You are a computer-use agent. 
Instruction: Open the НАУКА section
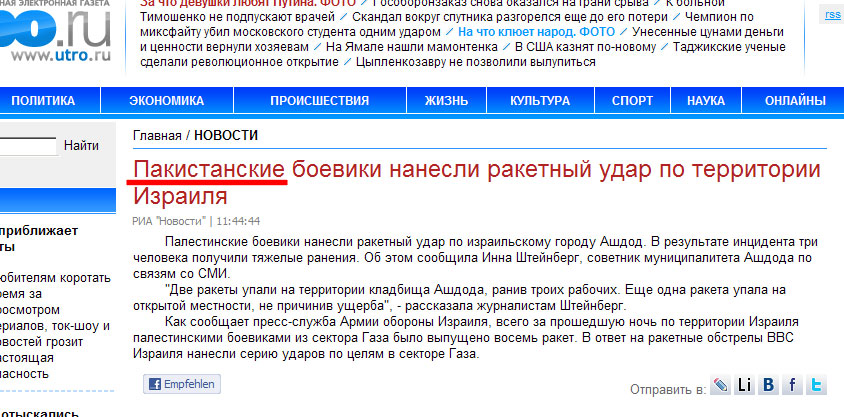[x=706, y=101]
